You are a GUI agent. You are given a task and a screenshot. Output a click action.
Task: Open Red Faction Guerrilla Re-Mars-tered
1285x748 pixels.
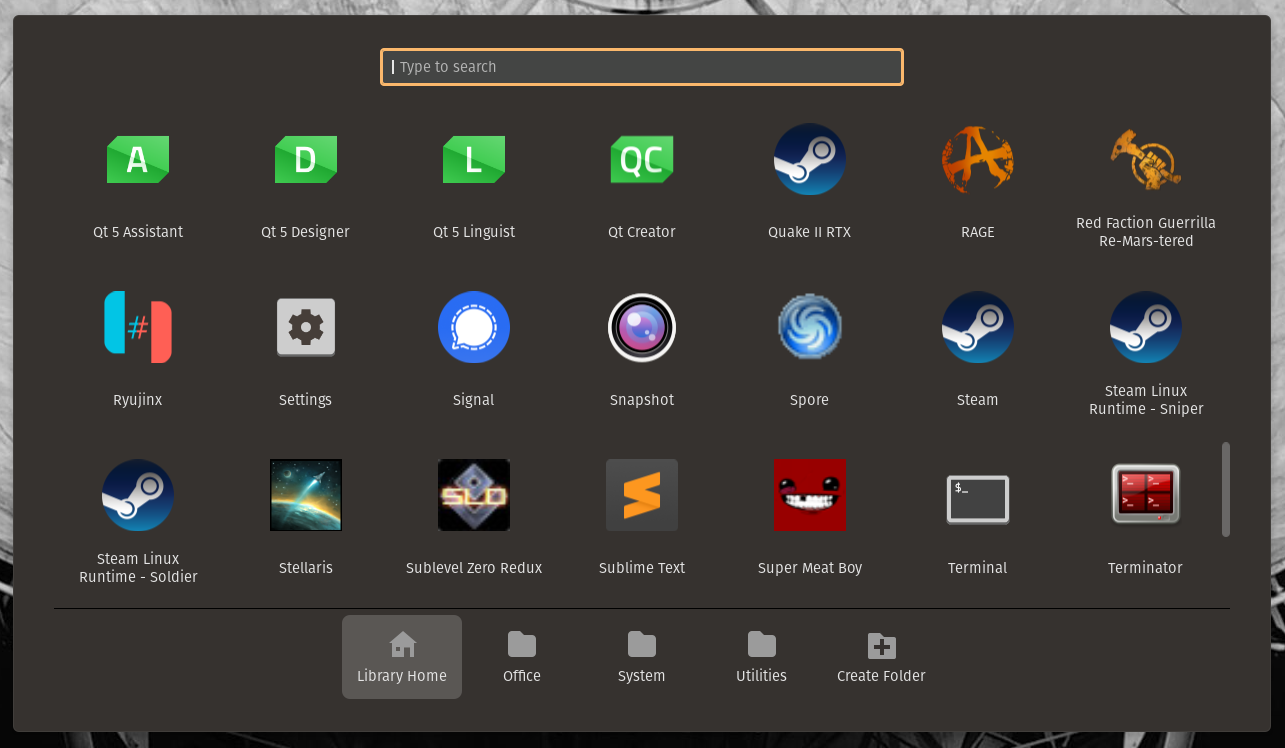1146,160
